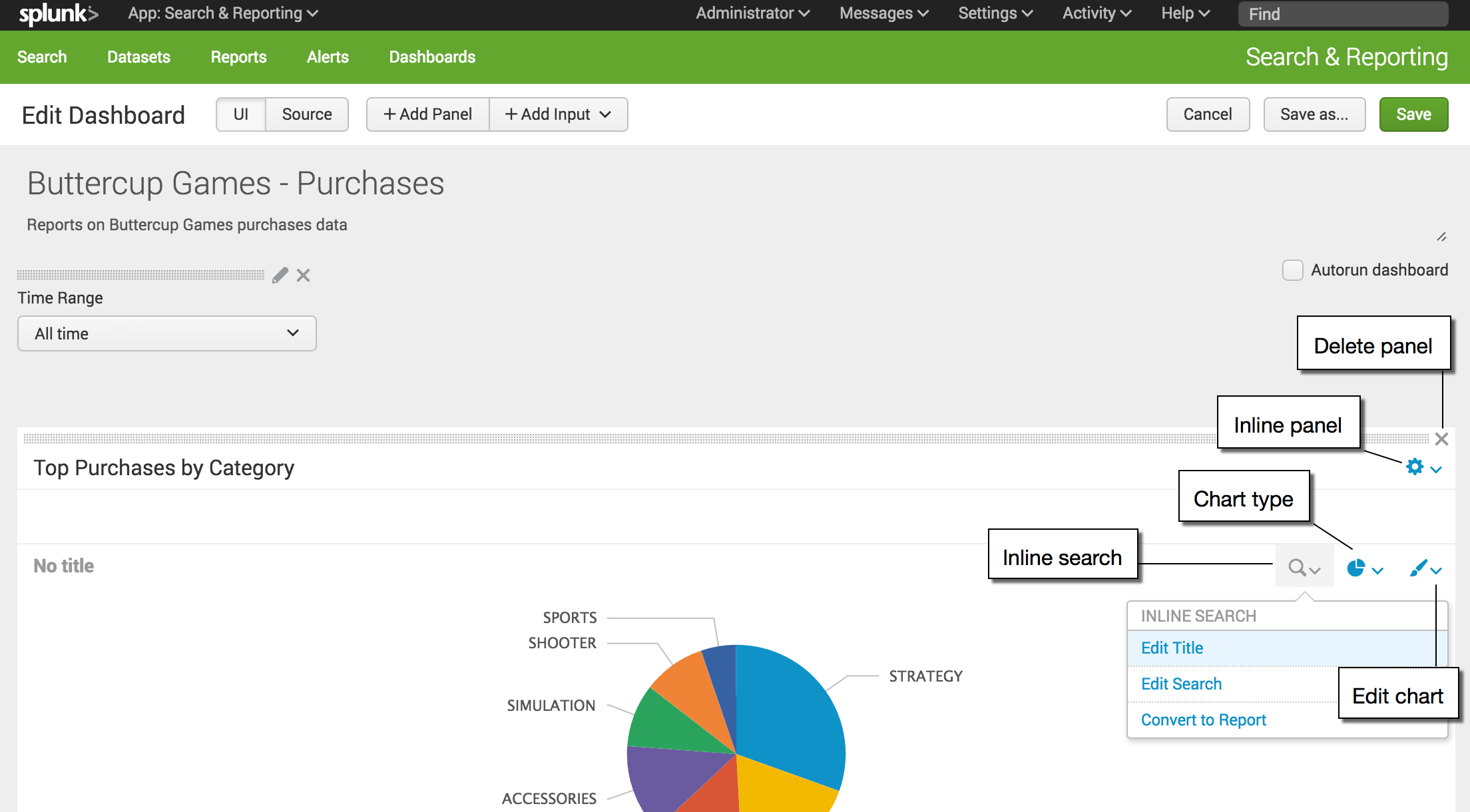Click the STRATEGY chart label
This screenshot has width=1470, height=812.
click(925, 676)
